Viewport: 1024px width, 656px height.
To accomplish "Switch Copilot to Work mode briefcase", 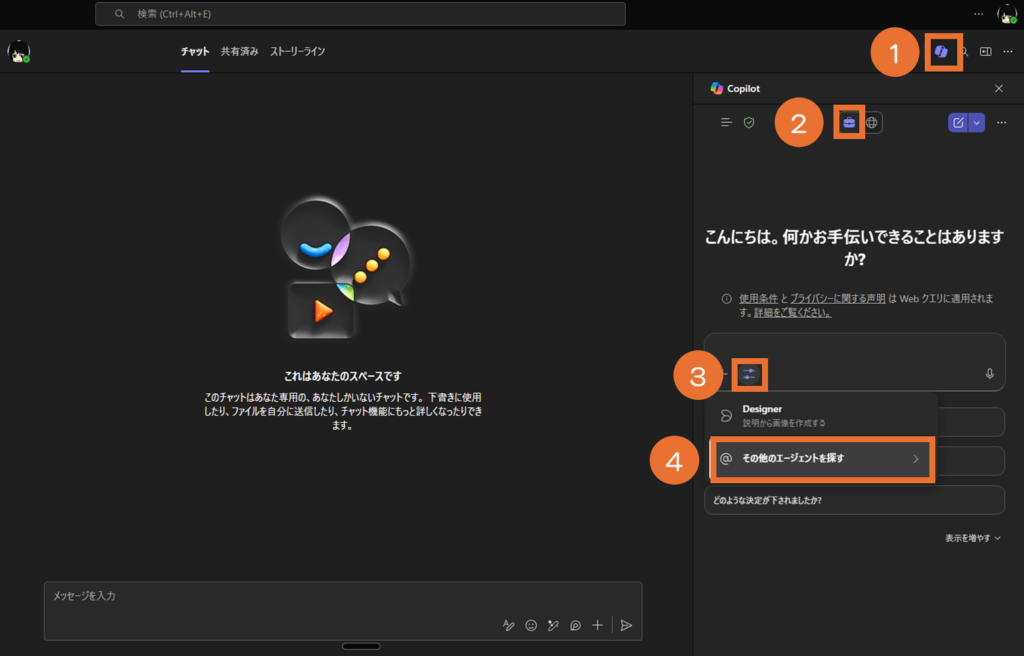I will tap(849, 122).
